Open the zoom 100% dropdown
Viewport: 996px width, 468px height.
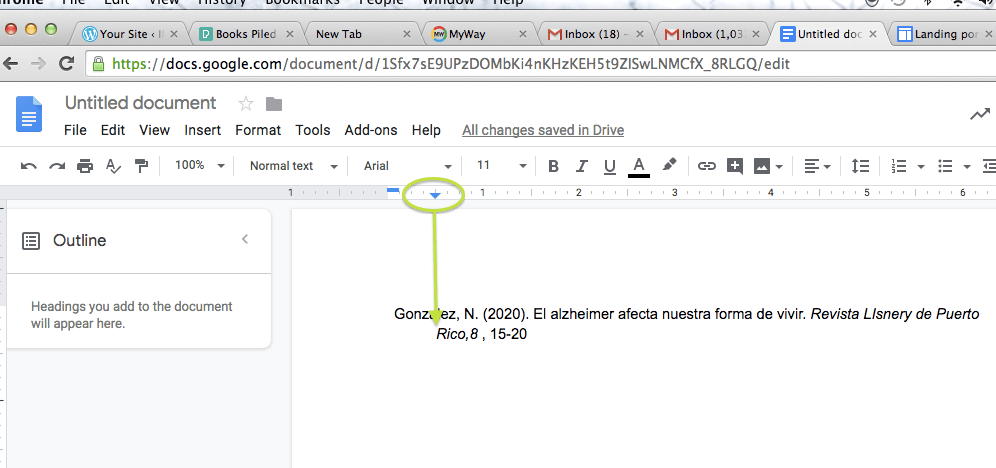click(200, 166)
